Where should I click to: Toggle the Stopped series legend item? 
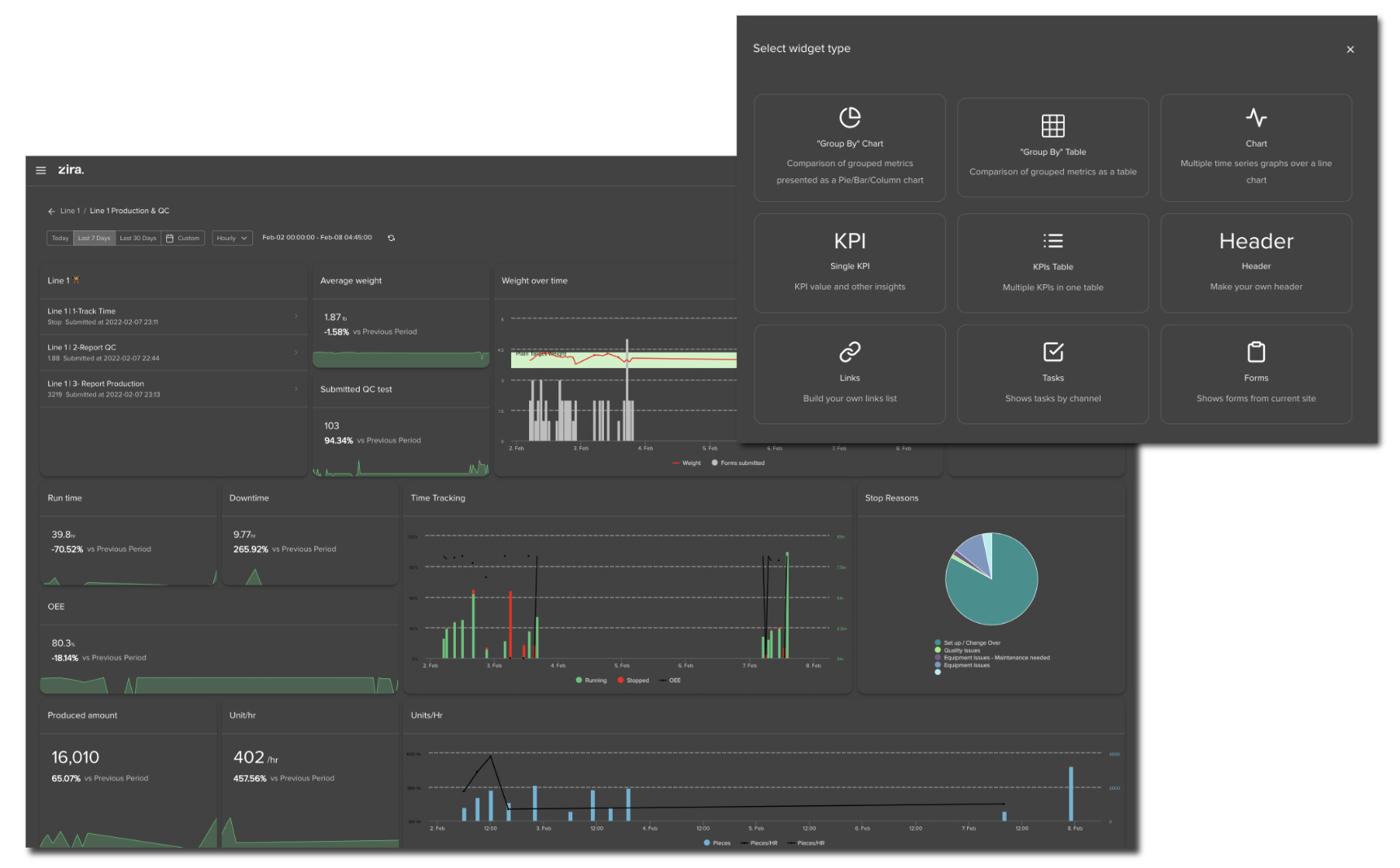pyautogui.click(x=633, y=680)
